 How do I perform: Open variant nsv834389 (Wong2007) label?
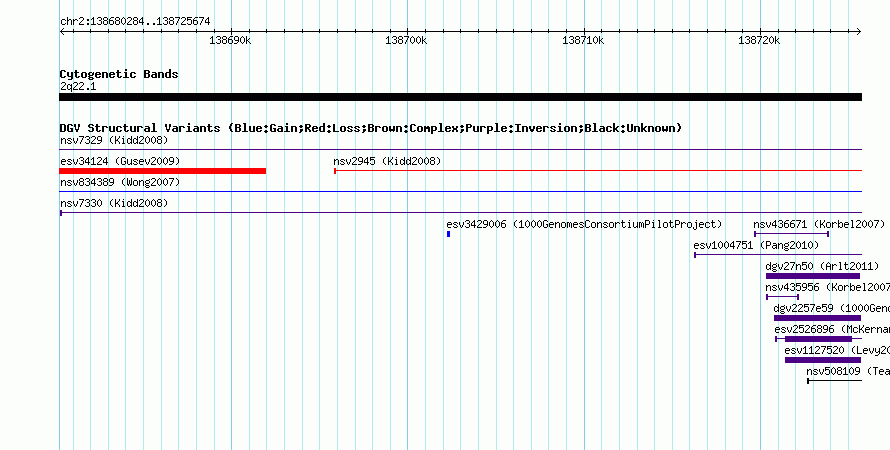120,182
